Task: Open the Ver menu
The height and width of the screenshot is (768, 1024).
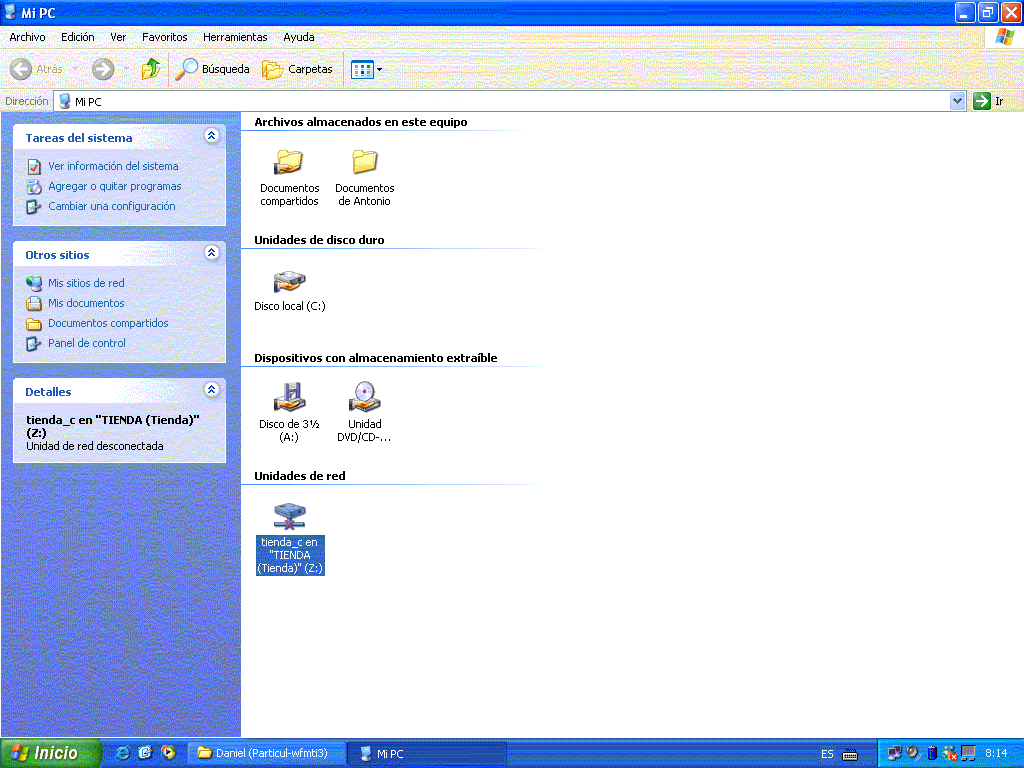Action: tap(118, 37)
